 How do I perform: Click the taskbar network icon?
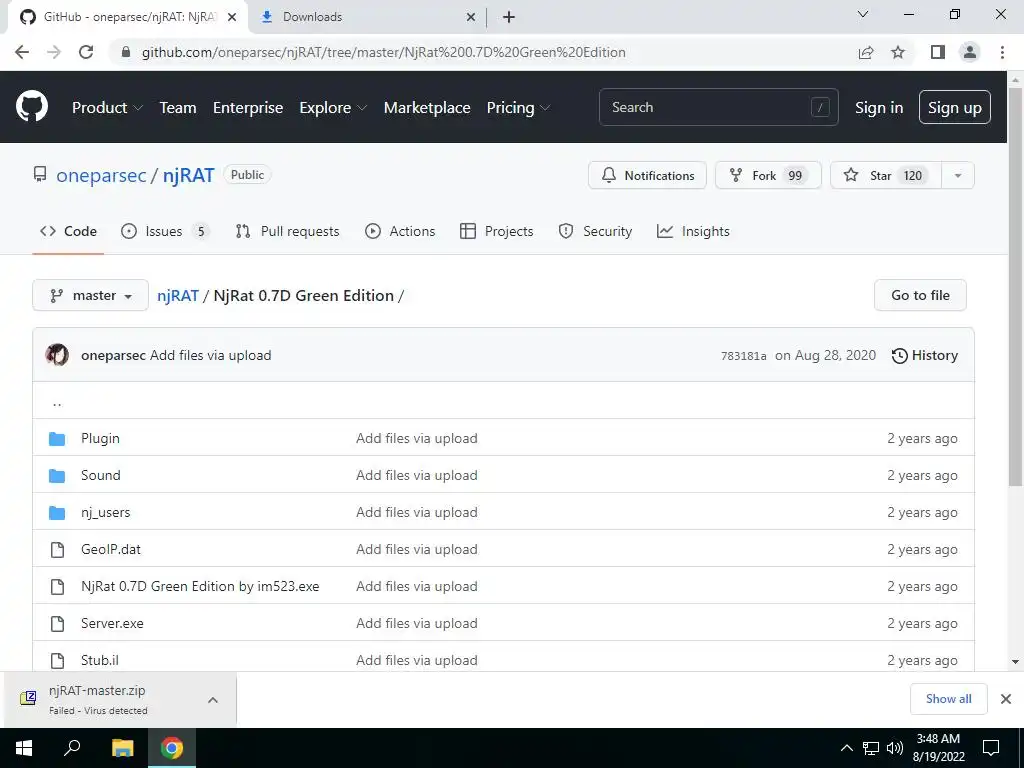coord(871,748)
